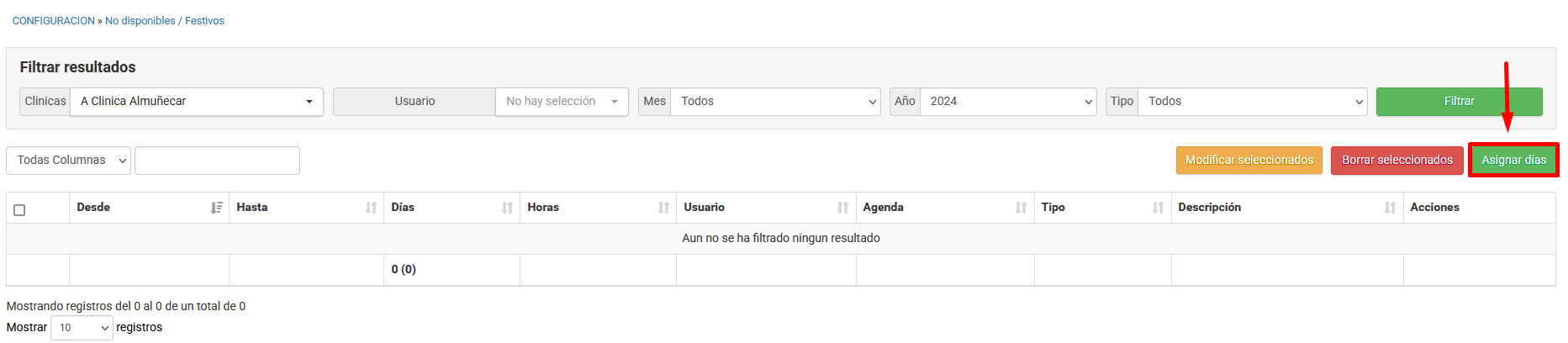Sort by Días column arrows

[507, 208]
